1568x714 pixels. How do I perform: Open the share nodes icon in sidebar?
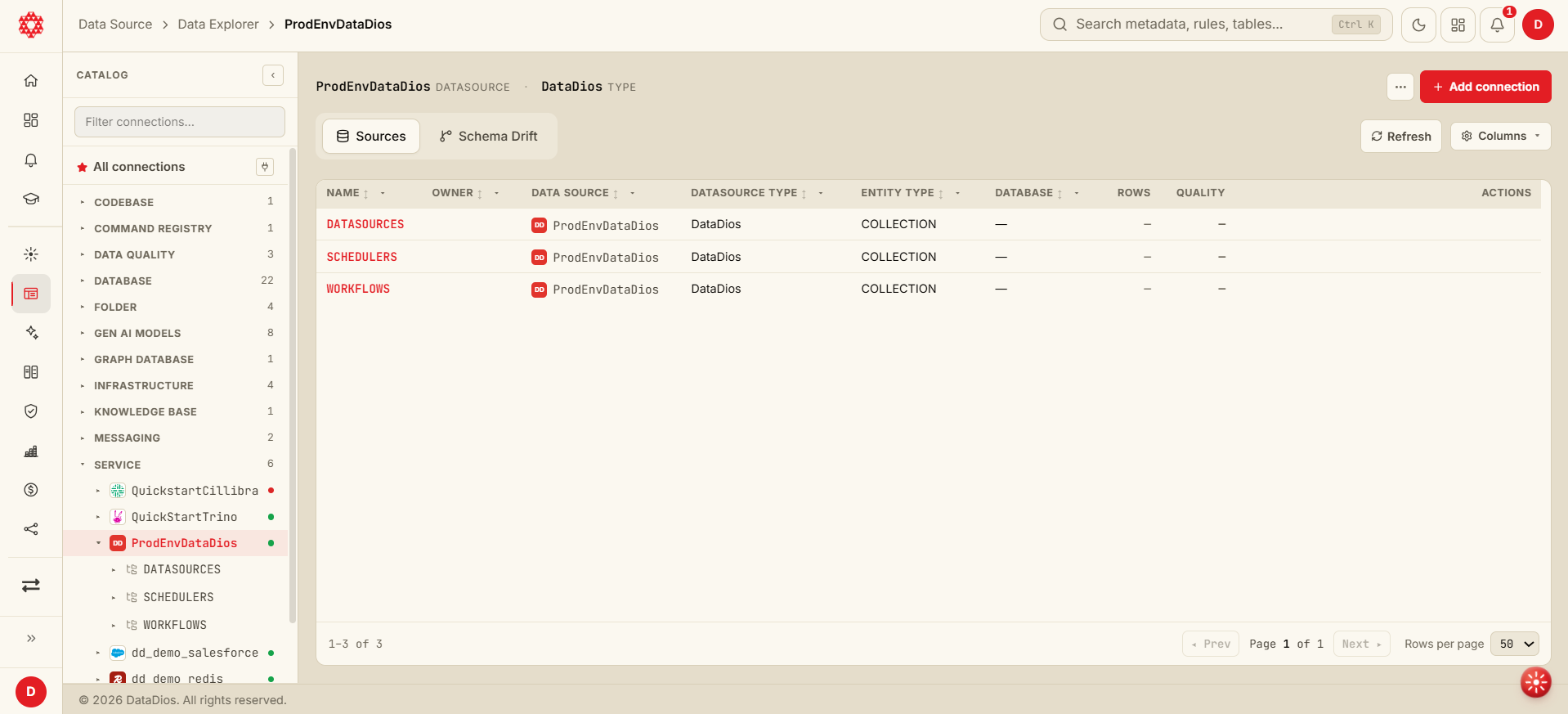click(31, 529)
